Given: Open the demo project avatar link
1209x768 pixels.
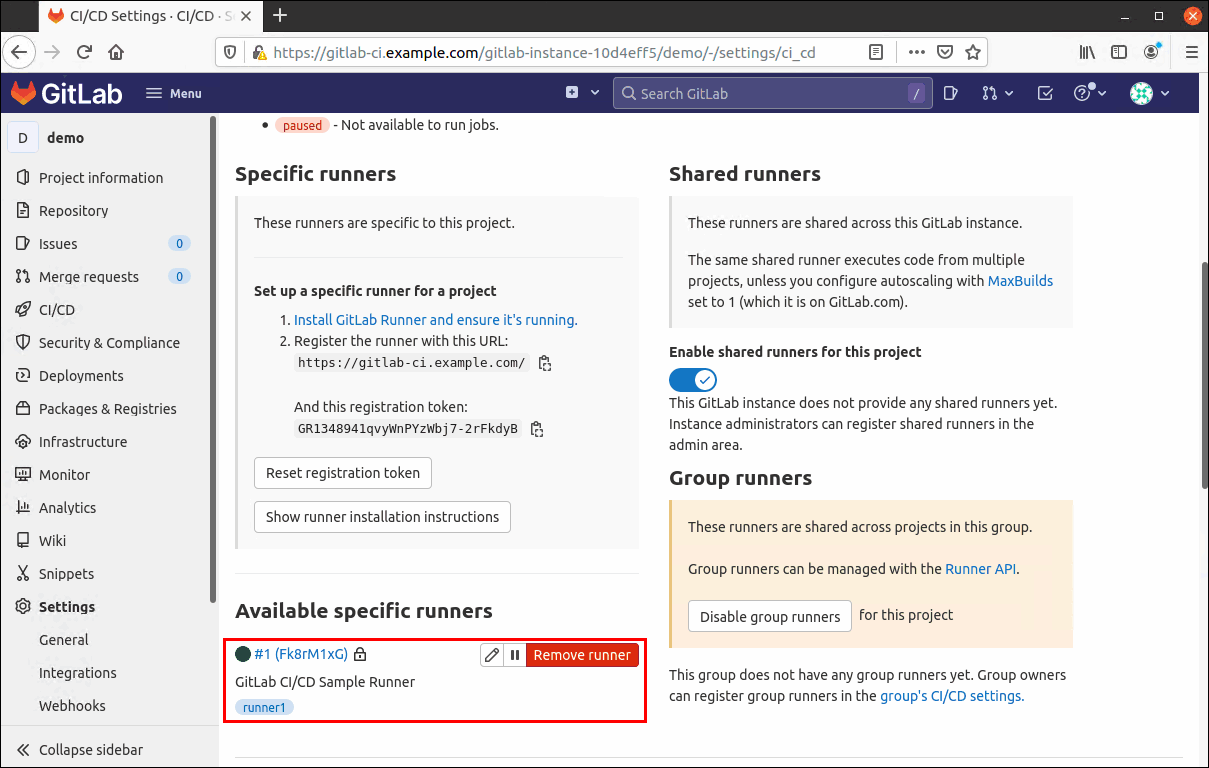Looking at the screenshot, I should pos(23,138).
